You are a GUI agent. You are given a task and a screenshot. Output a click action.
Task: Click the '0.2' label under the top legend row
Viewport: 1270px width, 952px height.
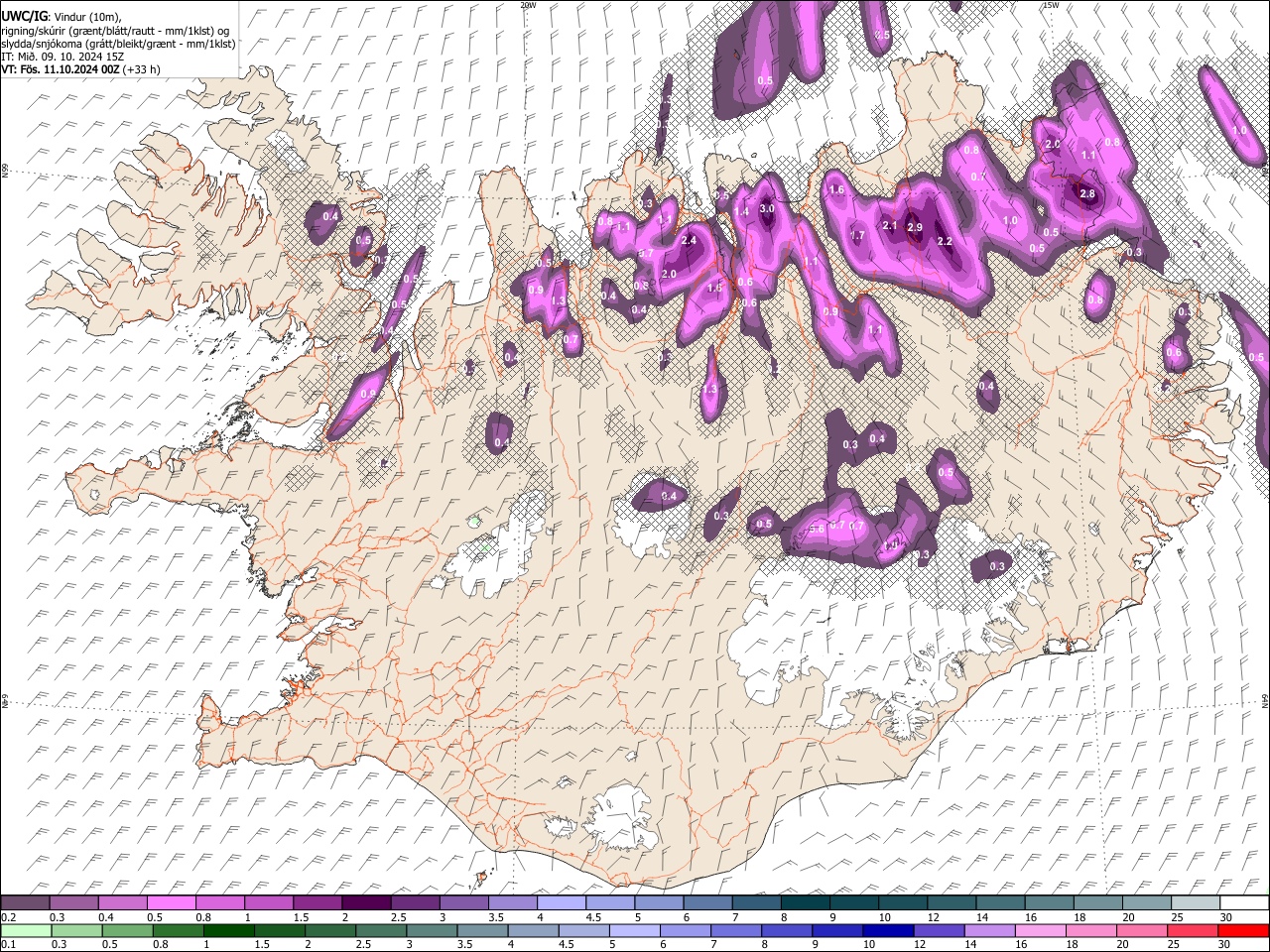click(8, 916)
